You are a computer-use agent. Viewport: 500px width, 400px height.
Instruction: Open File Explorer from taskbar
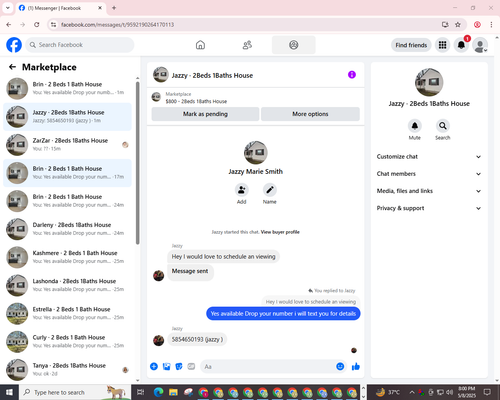pos(173,392)
